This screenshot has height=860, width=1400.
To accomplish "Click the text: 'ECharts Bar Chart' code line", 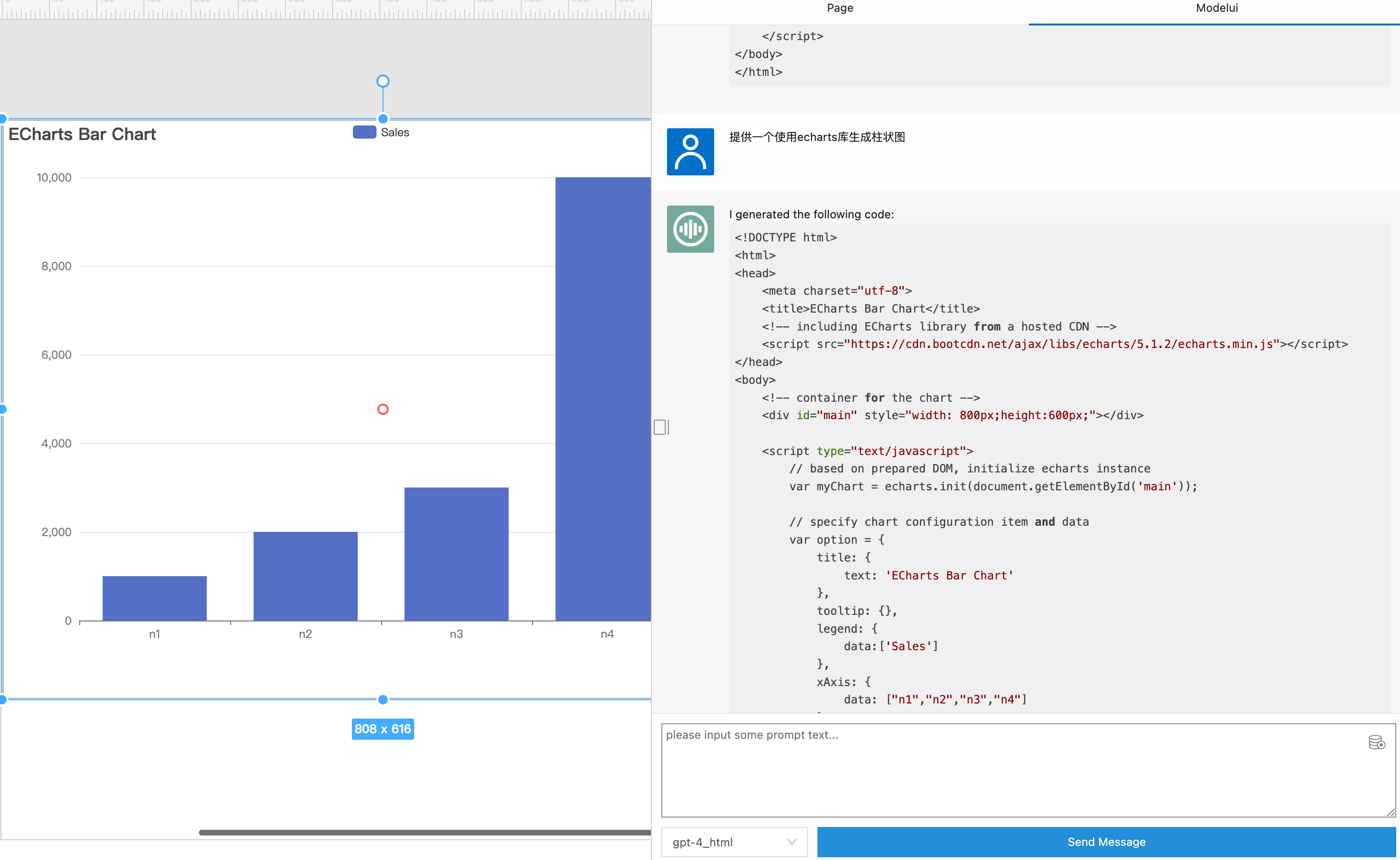I will click(928, 576).
